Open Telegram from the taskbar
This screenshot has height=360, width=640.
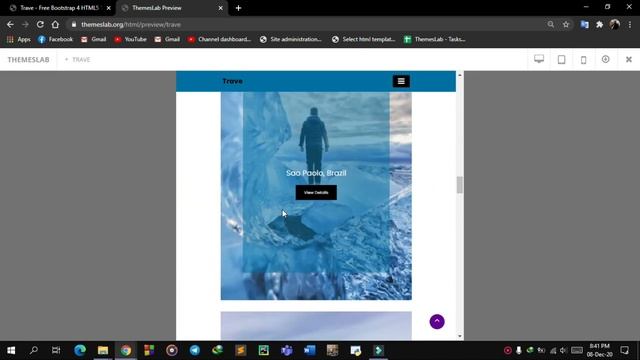(x=195, y=350)
